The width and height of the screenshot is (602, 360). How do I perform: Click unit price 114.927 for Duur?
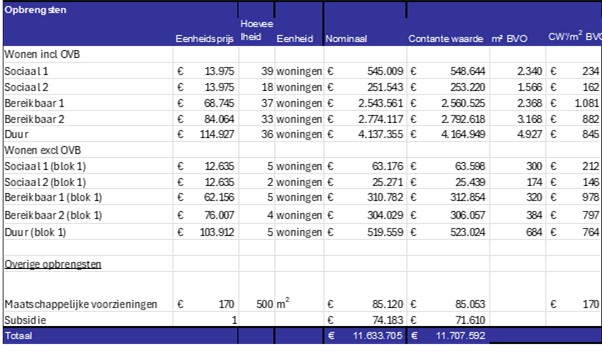(x=217, y=134)
